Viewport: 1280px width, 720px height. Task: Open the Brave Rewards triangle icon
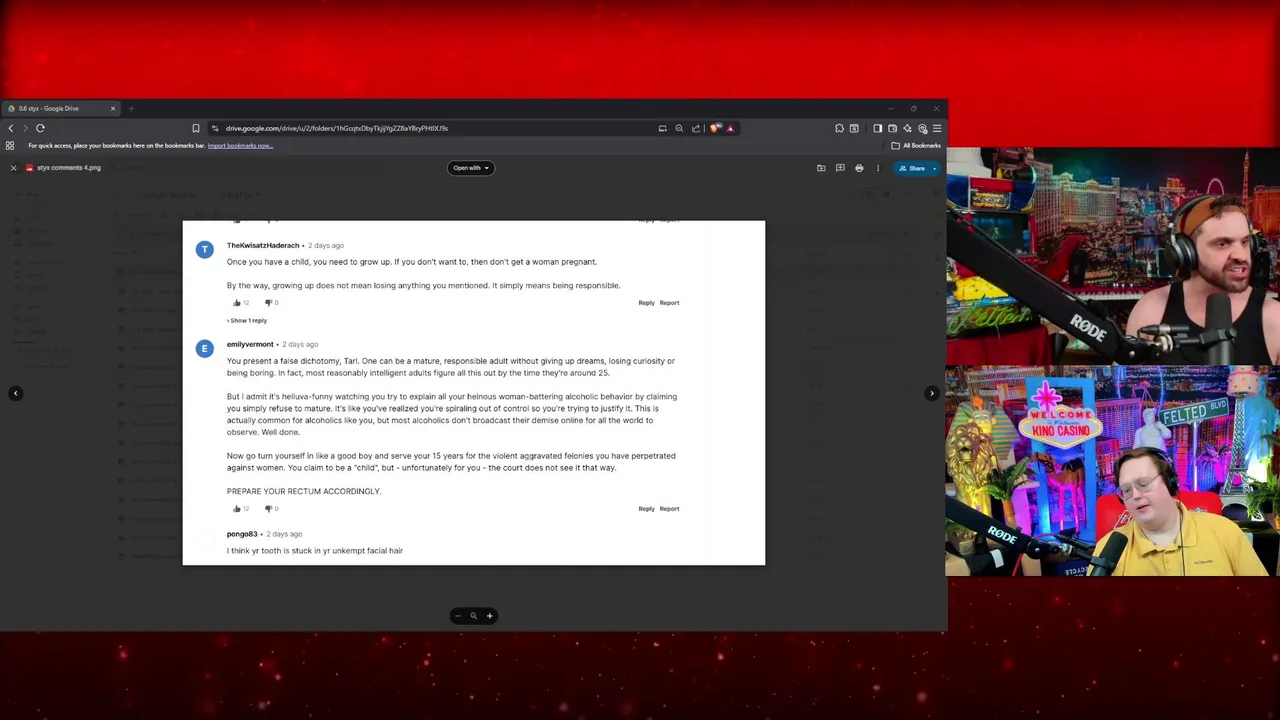pos(730,128)
